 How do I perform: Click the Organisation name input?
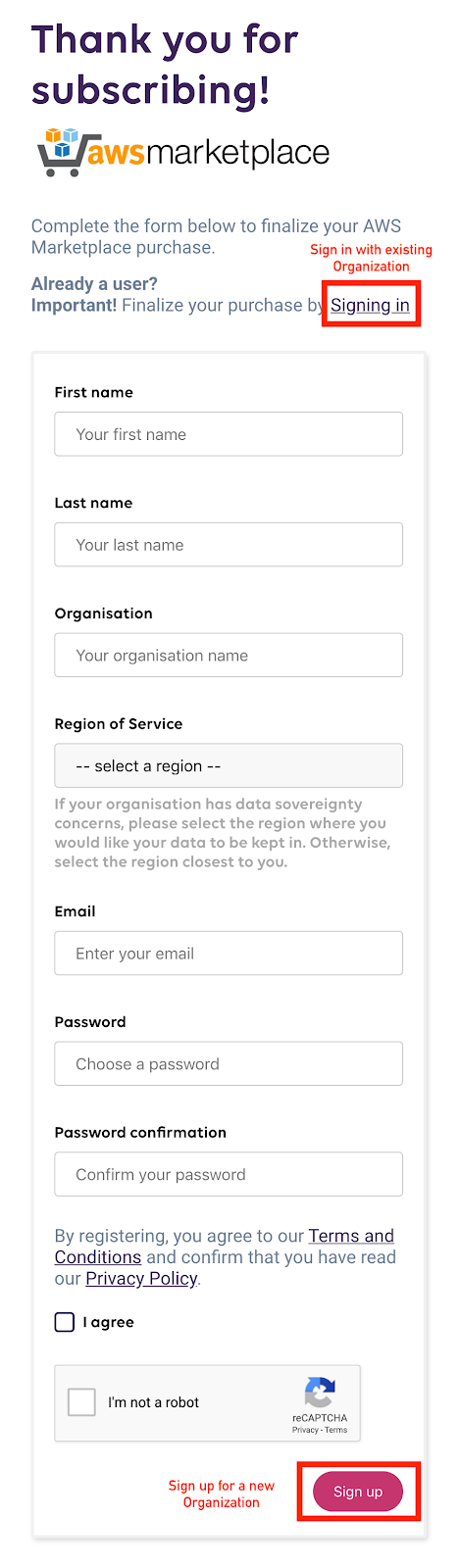coord(229,655)
